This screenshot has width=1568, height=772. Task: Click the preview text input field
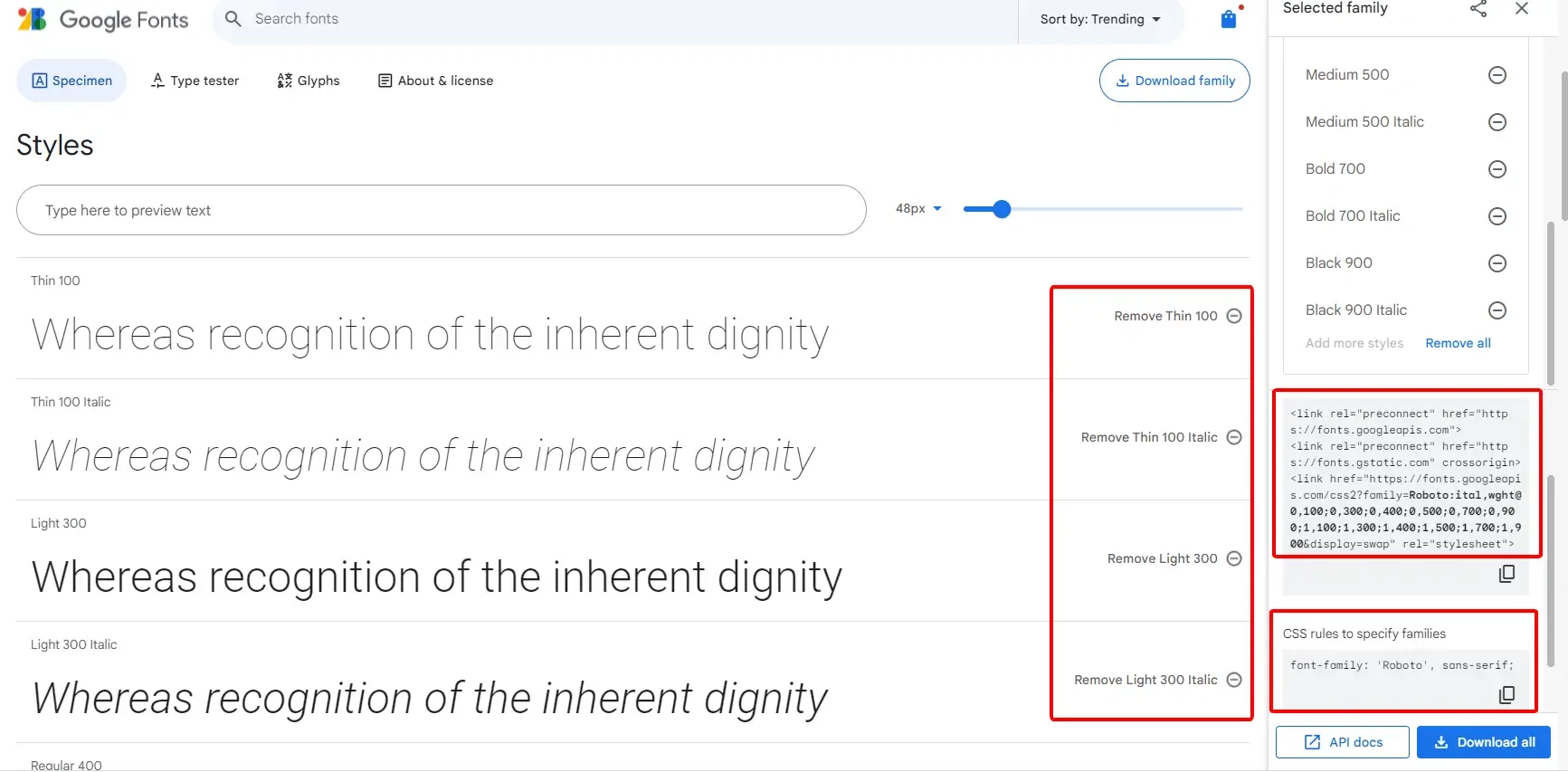point(441,210)
